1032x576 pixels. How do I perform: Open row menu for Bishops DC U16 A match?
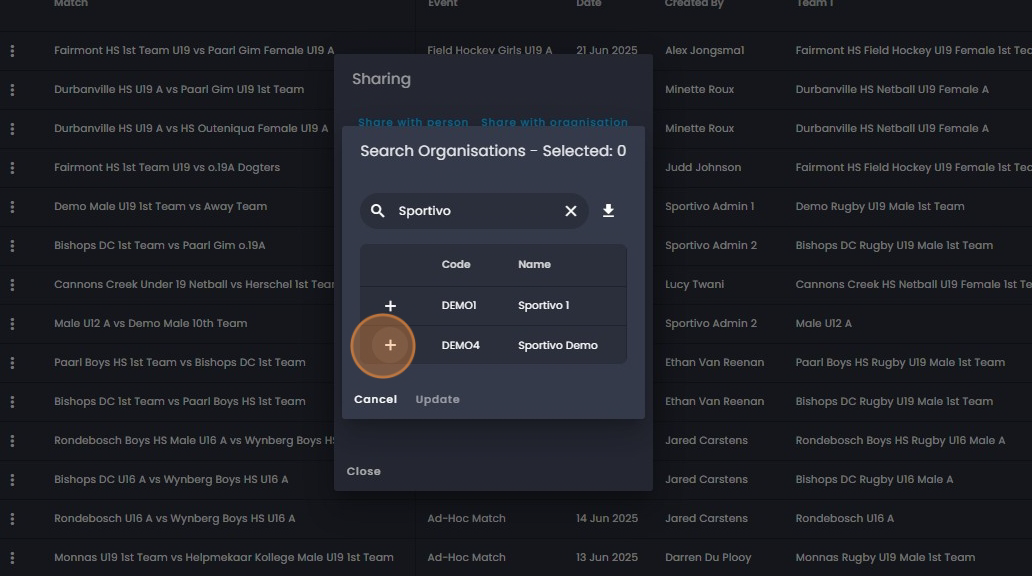click(x=12, y=479)
